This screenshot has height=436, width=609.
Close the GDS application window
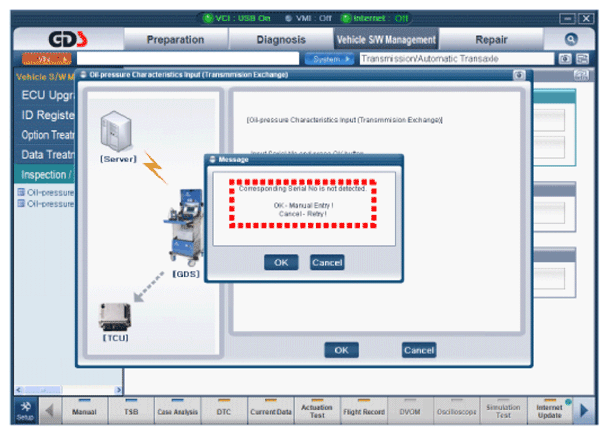click(x=586, y=18)
